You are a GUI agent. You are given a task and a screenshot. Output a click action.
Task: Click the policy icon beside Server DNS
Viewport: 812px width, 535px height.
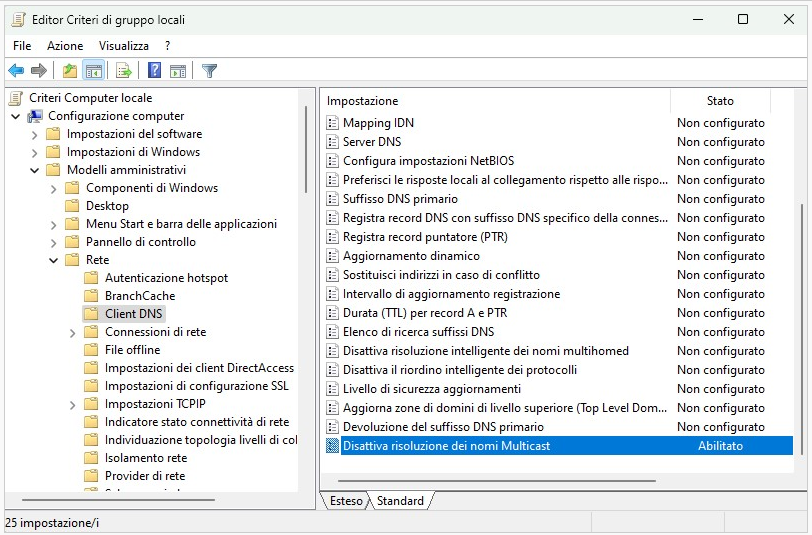332,142
